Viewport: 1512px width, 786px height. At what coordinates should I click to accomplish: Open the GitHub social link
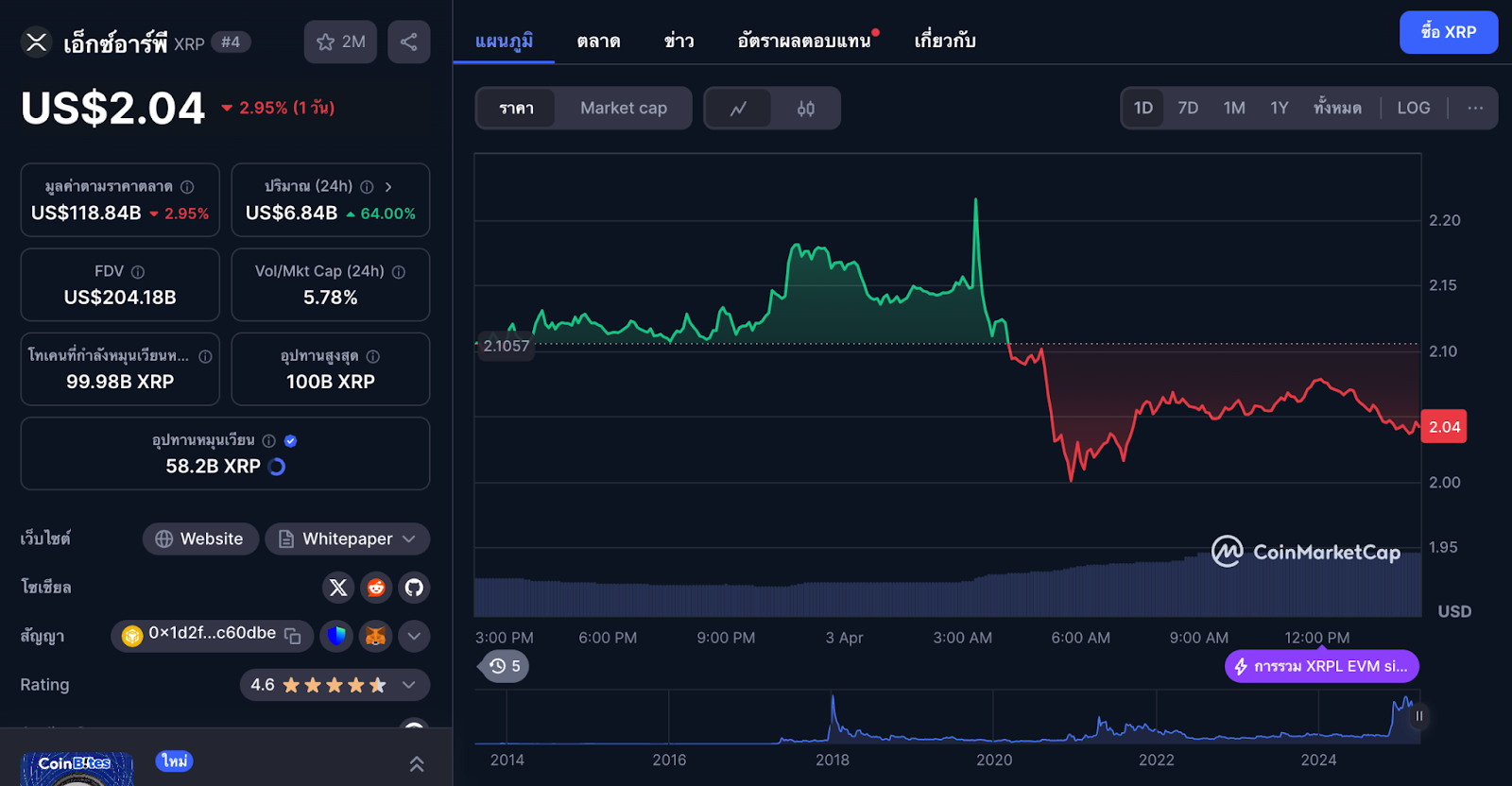414,588
